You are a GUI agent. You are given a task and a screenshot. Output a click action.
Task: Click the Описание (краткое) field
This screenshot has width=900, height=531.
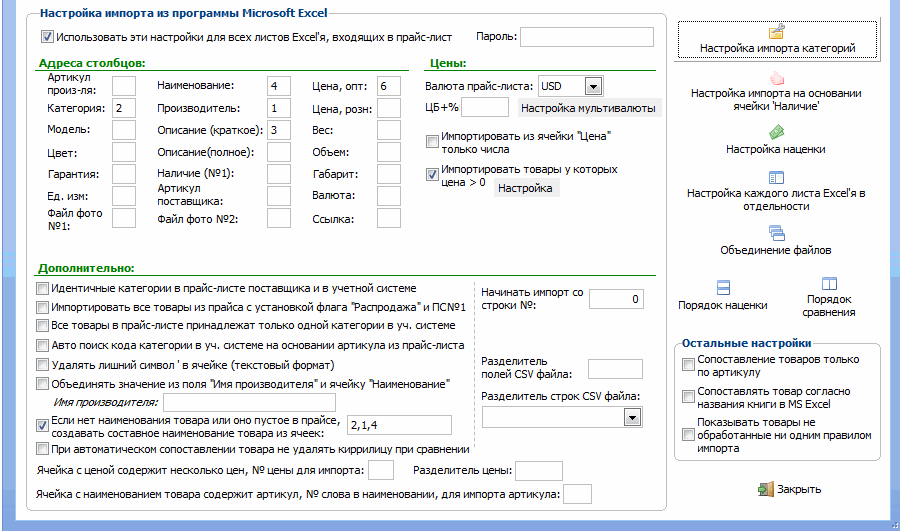279,130
